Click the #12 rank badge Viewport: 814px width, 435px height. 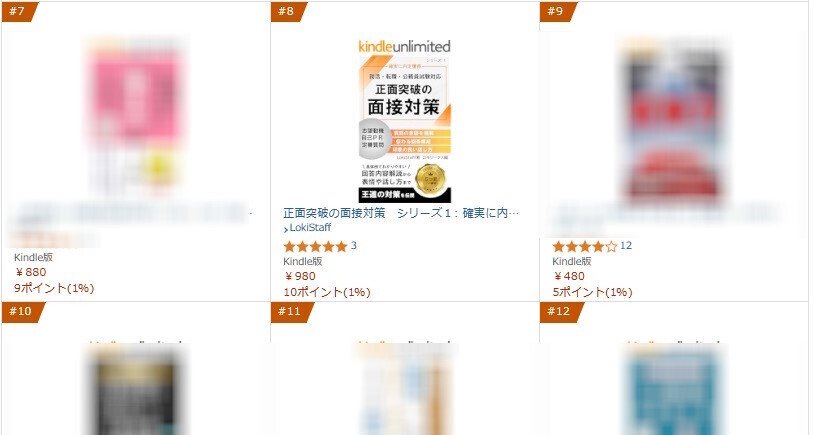click(561, 311)
